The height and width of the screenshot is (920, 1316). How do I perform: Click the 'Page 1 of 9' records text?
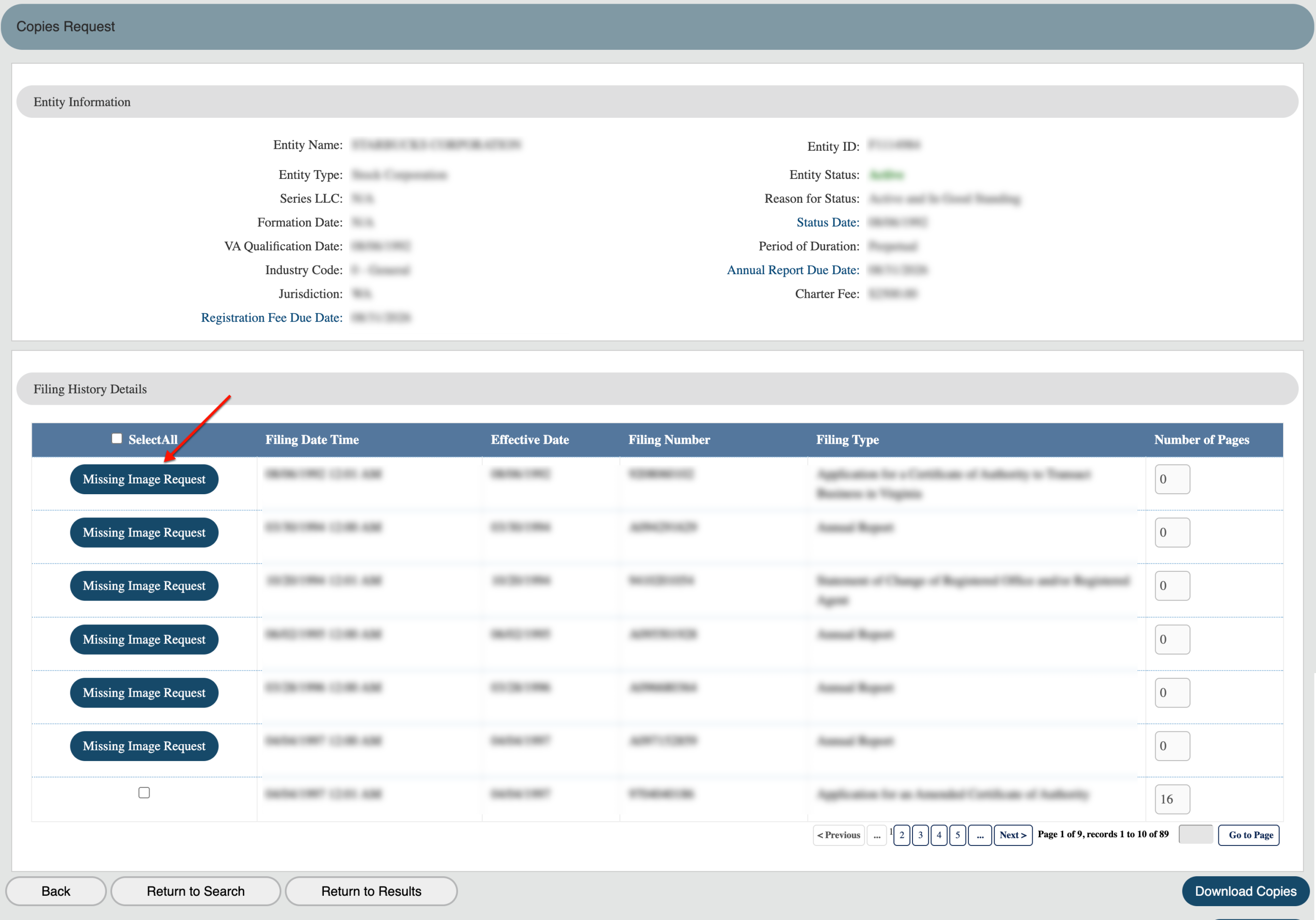point(1103,834)
